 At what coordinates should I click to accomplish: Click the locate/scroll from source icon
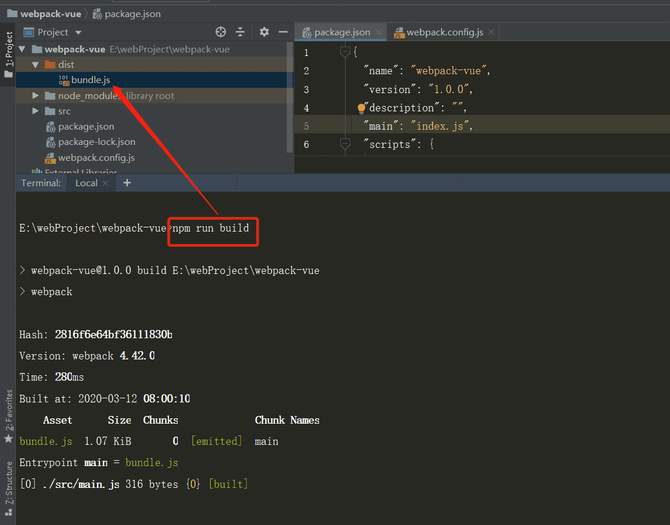point(220,32)
